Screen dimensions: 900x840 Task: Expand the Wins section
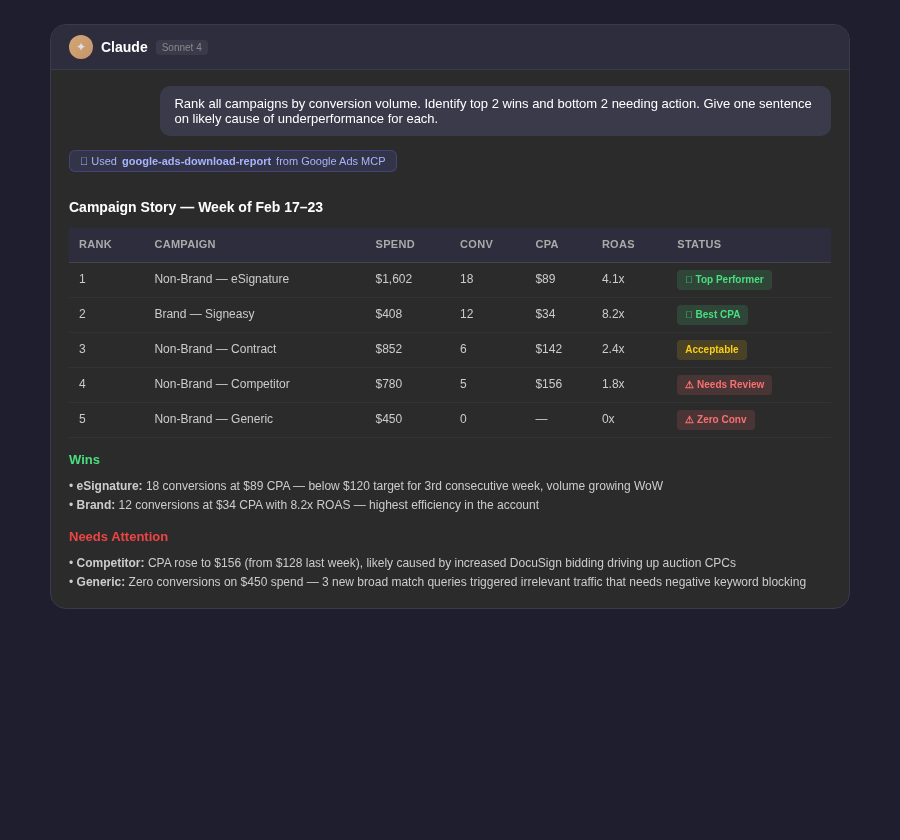click(84, 459)
